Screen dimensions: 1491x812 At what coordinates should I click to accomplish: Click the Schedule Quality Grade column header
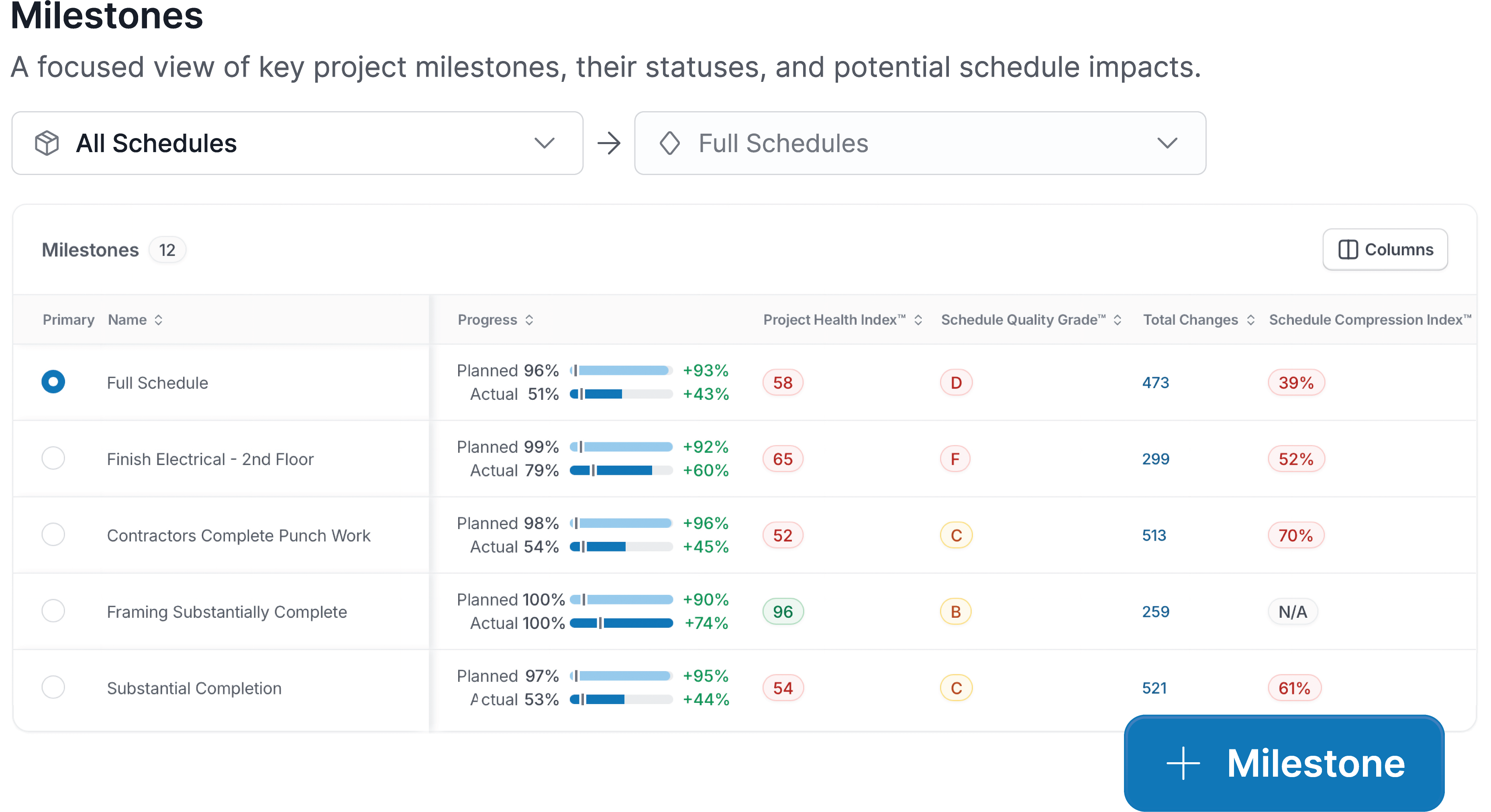1023,320
